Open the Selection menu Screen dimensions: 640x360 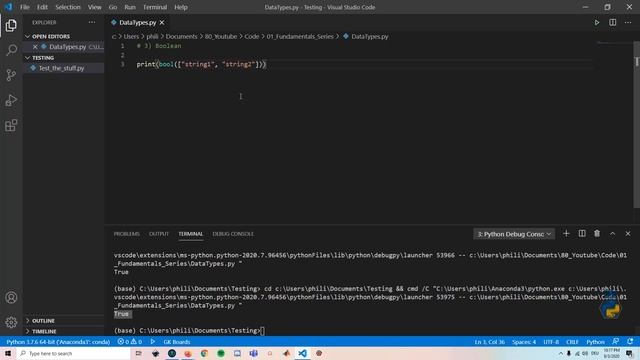(x=68, y=7)
